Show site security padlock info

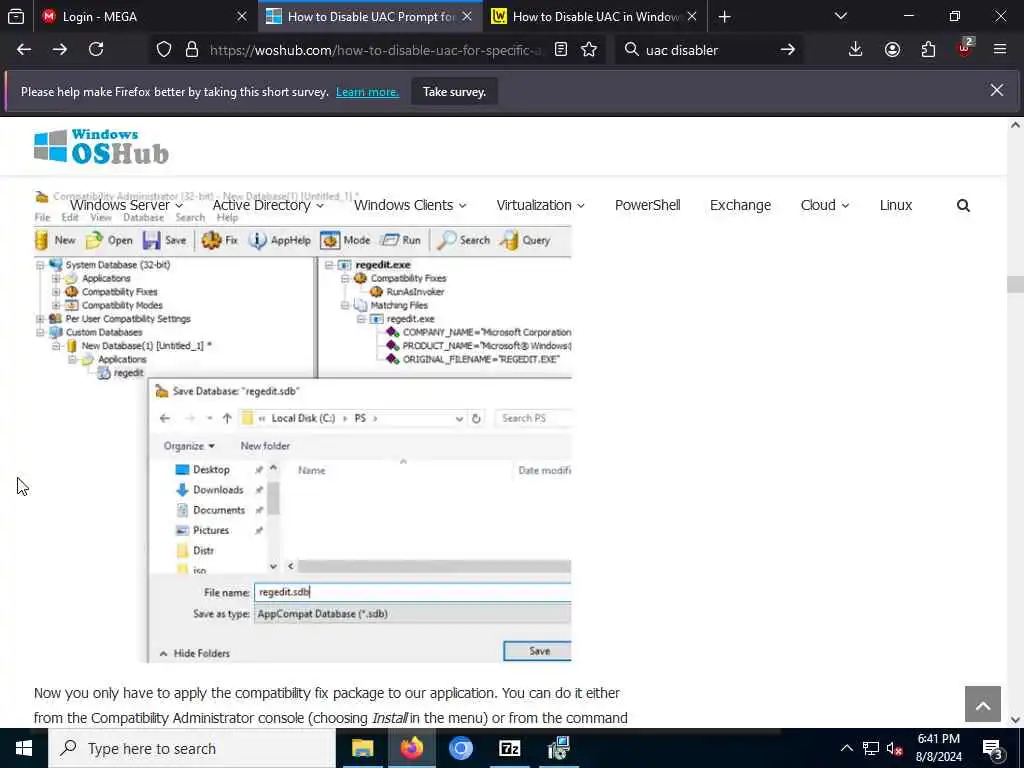(191, 50)
